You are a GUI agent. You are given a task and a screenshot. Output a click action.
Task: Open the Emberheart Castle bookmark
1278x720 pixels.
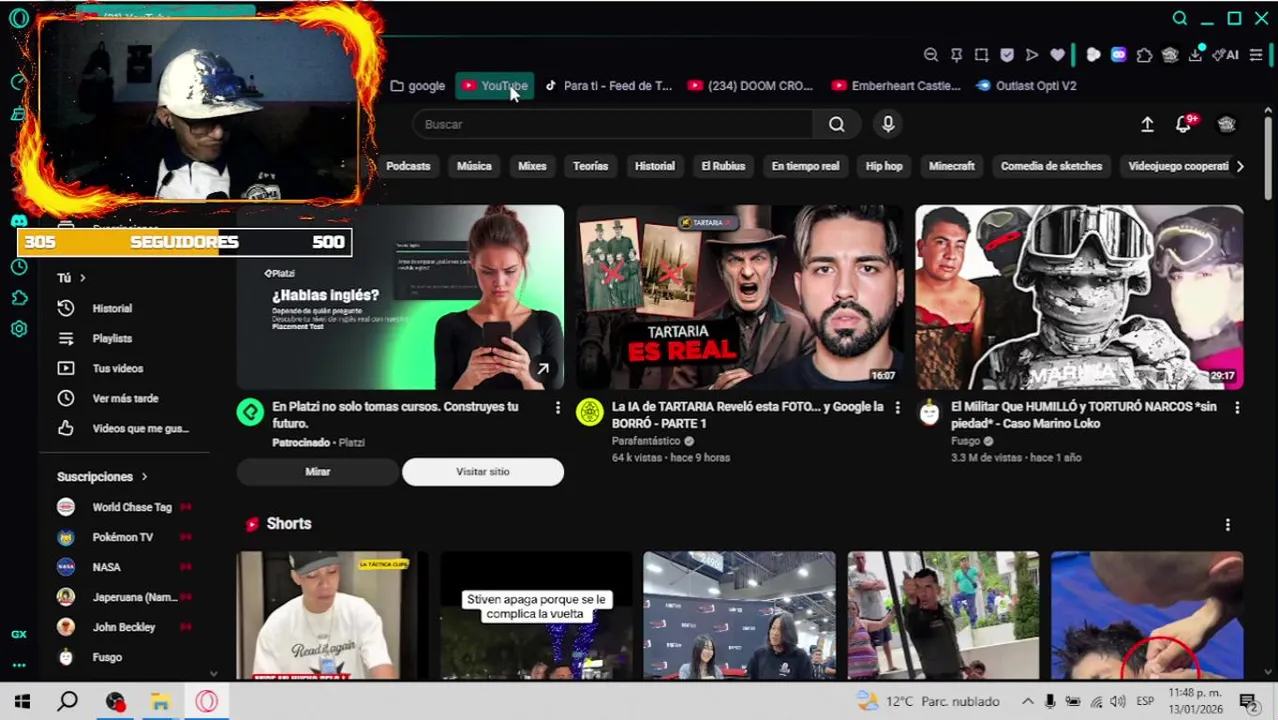click(x=896, y=86)
